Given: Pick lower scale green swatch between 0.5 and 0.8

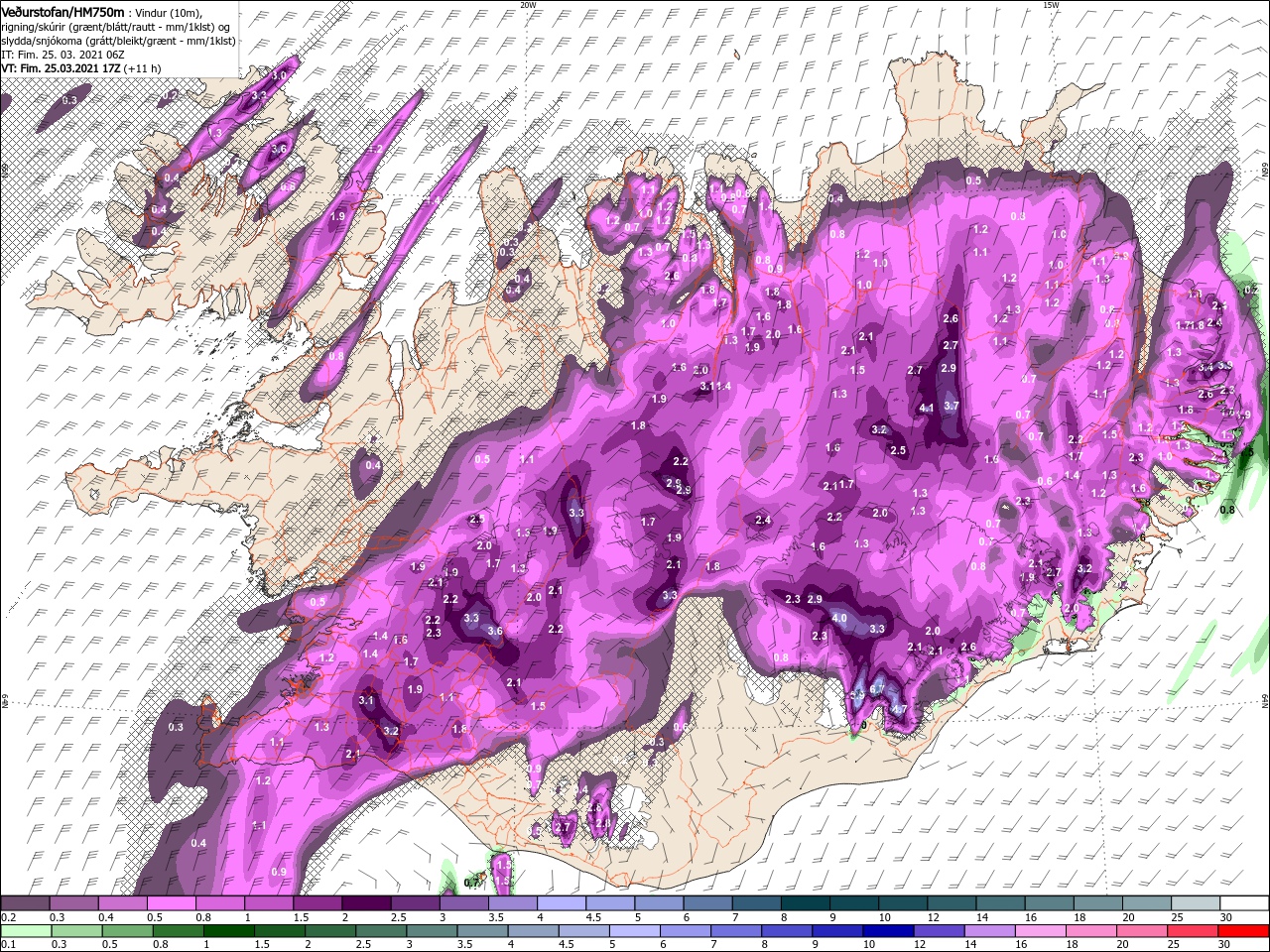Looking at the screenshot, I should coord(126,931).
